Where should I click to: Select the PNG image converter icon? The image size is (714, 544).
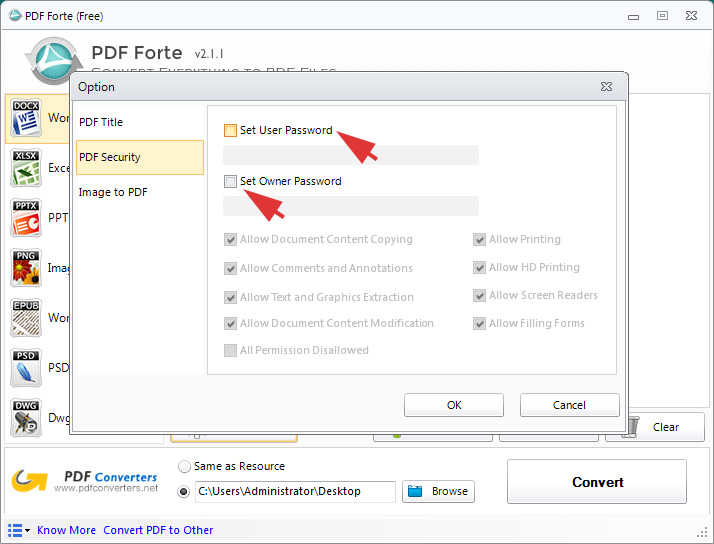pyautogui.click(x=26, y=268)
